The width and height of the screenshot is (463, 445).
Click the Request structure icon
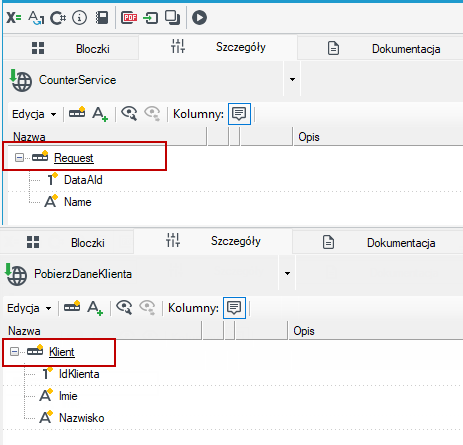(x=40, y=156)
